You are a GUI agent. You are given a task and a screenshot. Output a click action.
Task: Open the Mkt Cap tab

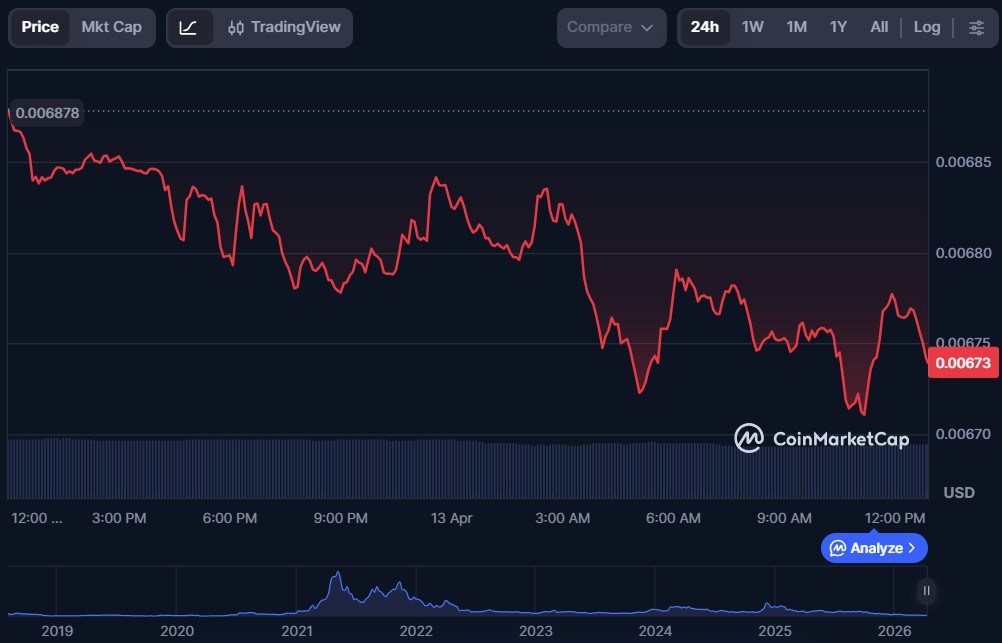tap(111, 27)
